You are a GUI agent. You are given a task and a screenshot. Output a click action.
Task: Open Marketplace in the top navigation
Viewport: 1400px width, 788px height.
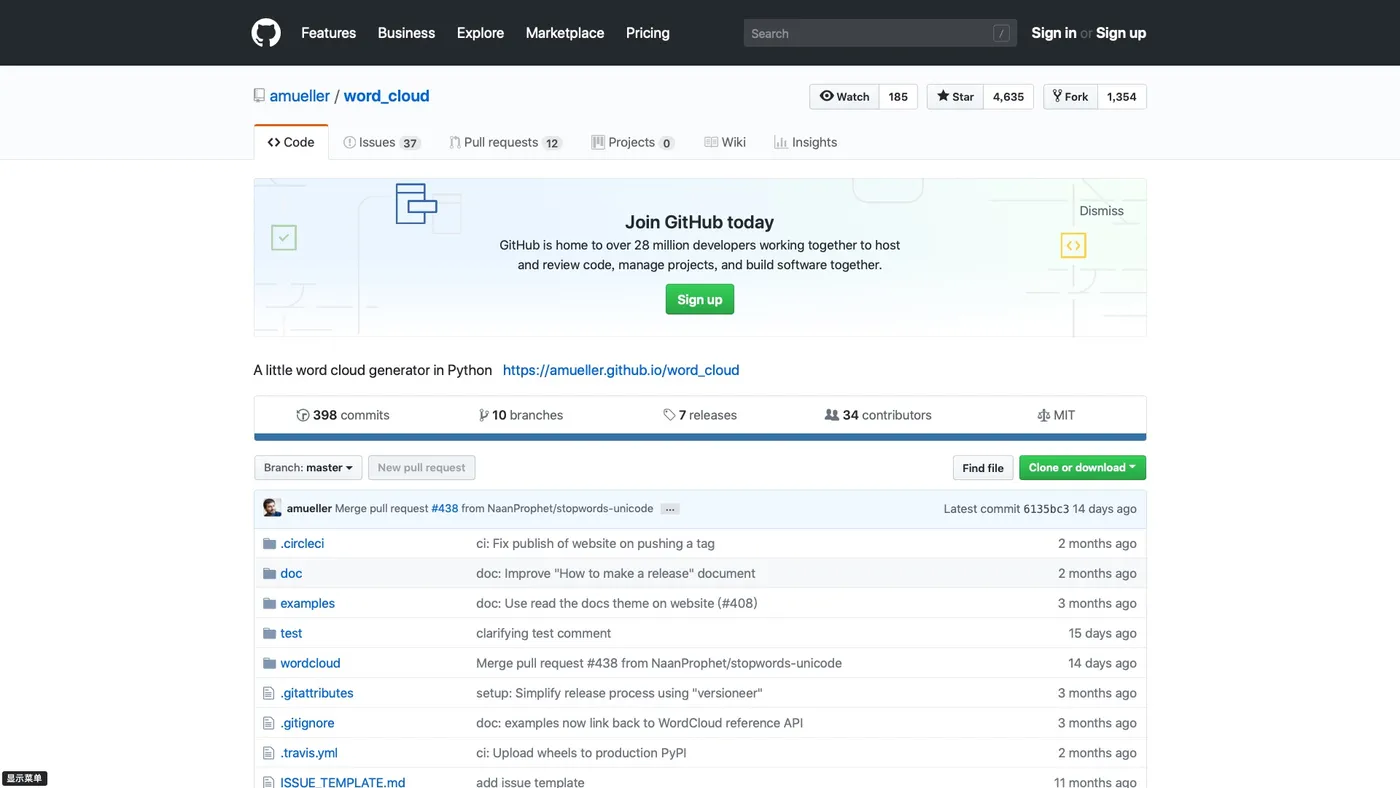[565, 33]
